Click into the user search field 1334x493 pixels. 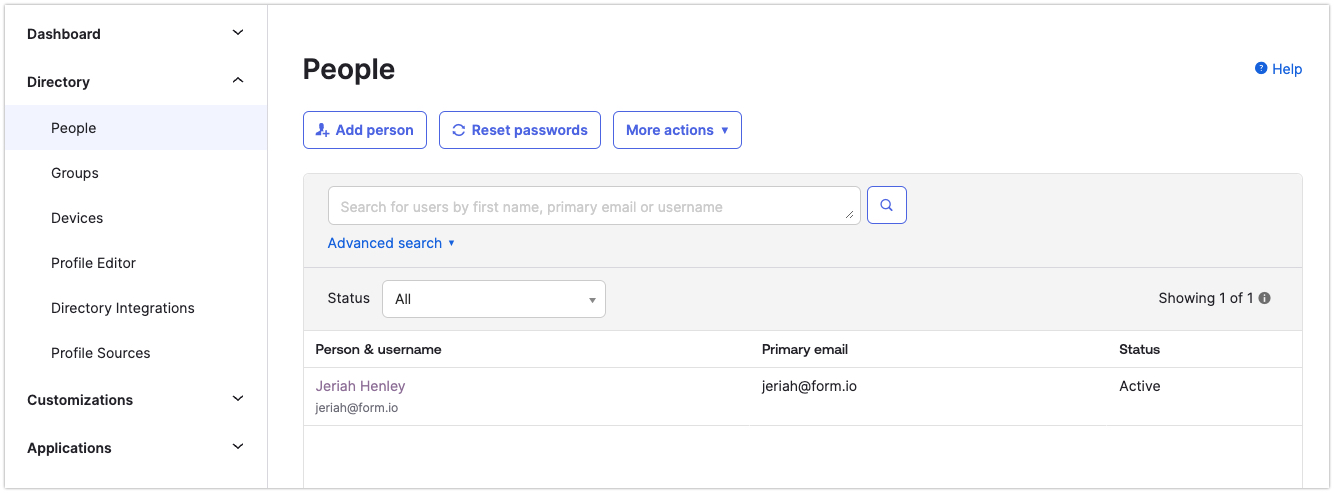tap(594, 206)
